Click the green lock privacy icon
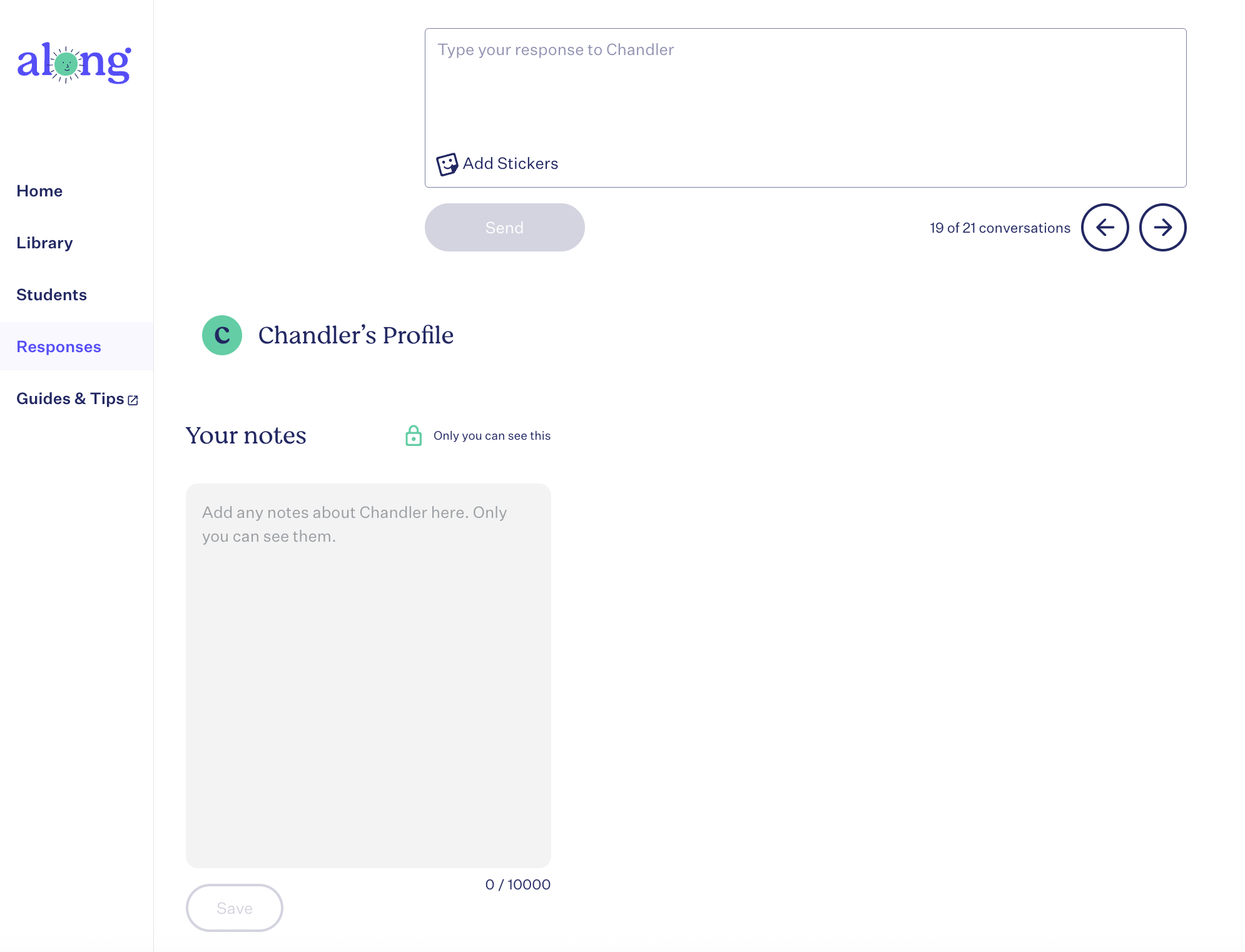The image size is (1245, 952). coord(414,435)
